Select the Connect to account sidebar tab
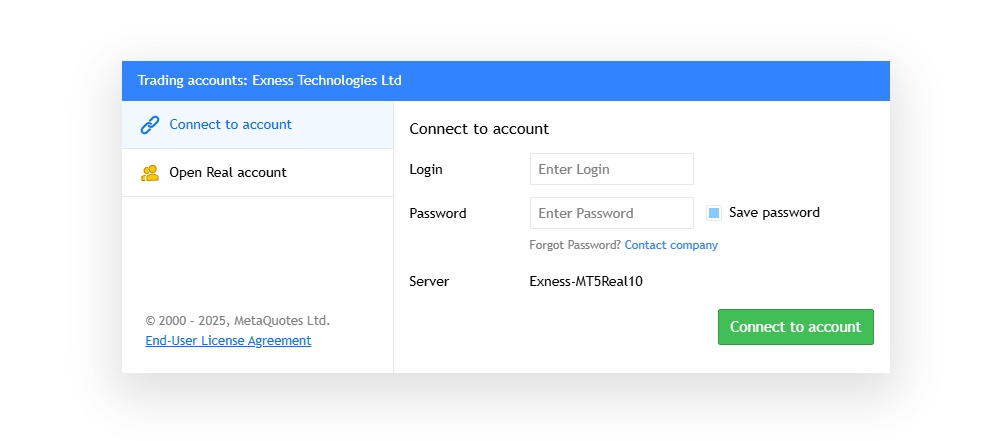988x441 pixels. tap(258, 125)
